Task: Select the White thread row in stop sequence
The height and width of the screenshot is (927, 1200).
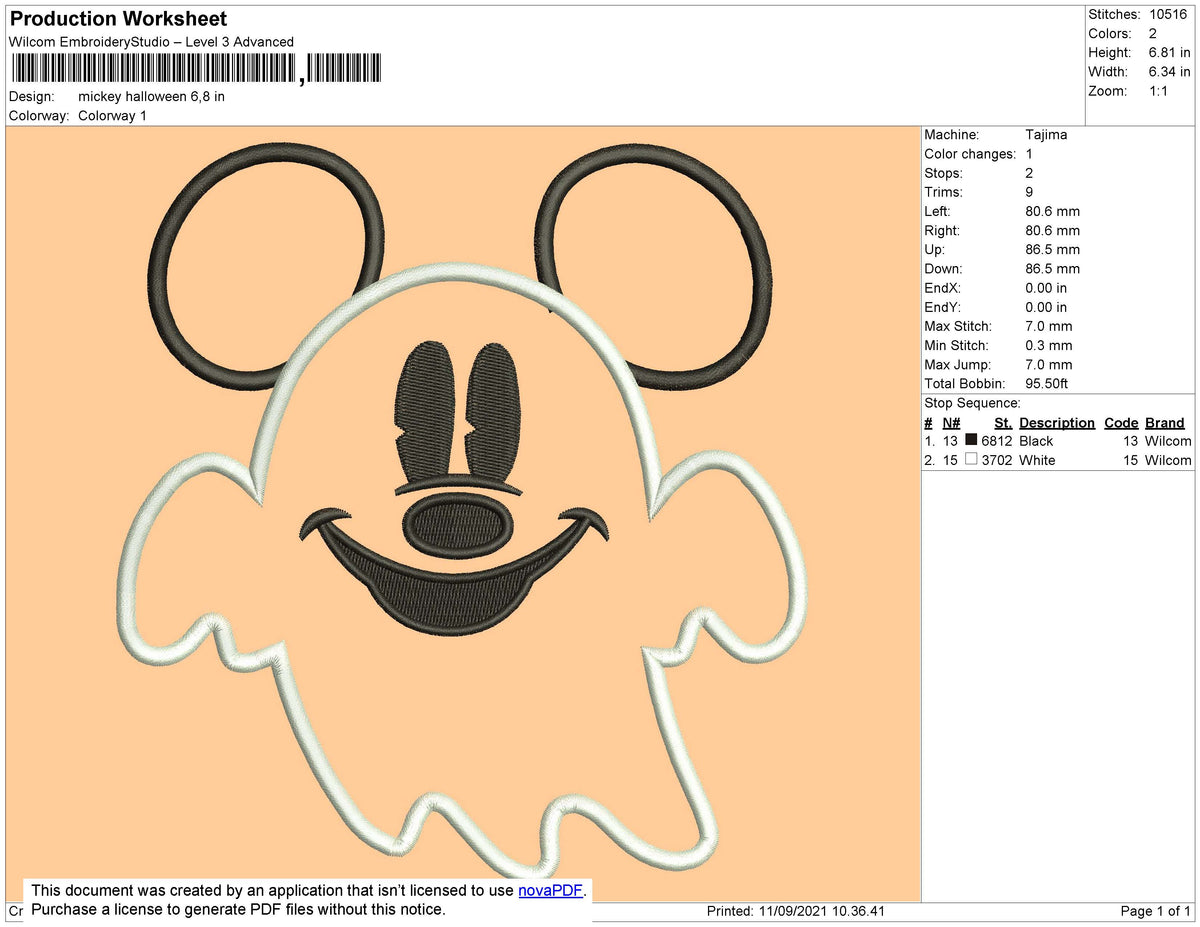Action: tap(1058, 460)
